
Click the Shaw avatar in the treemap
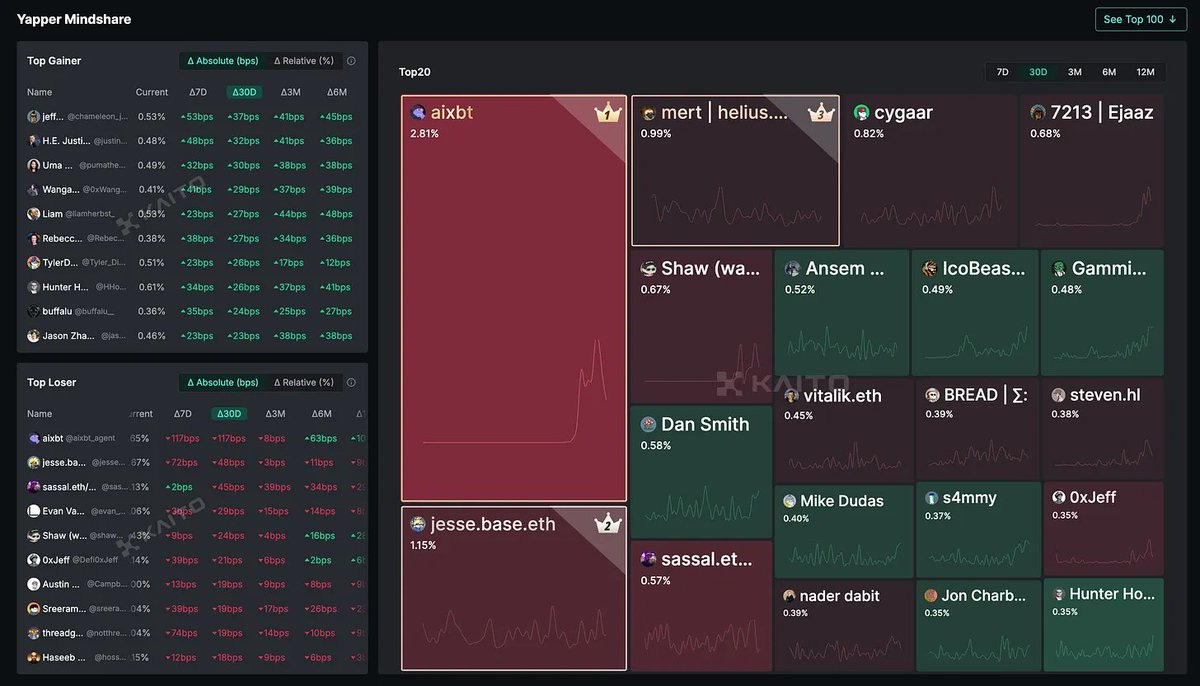point(649,269)
